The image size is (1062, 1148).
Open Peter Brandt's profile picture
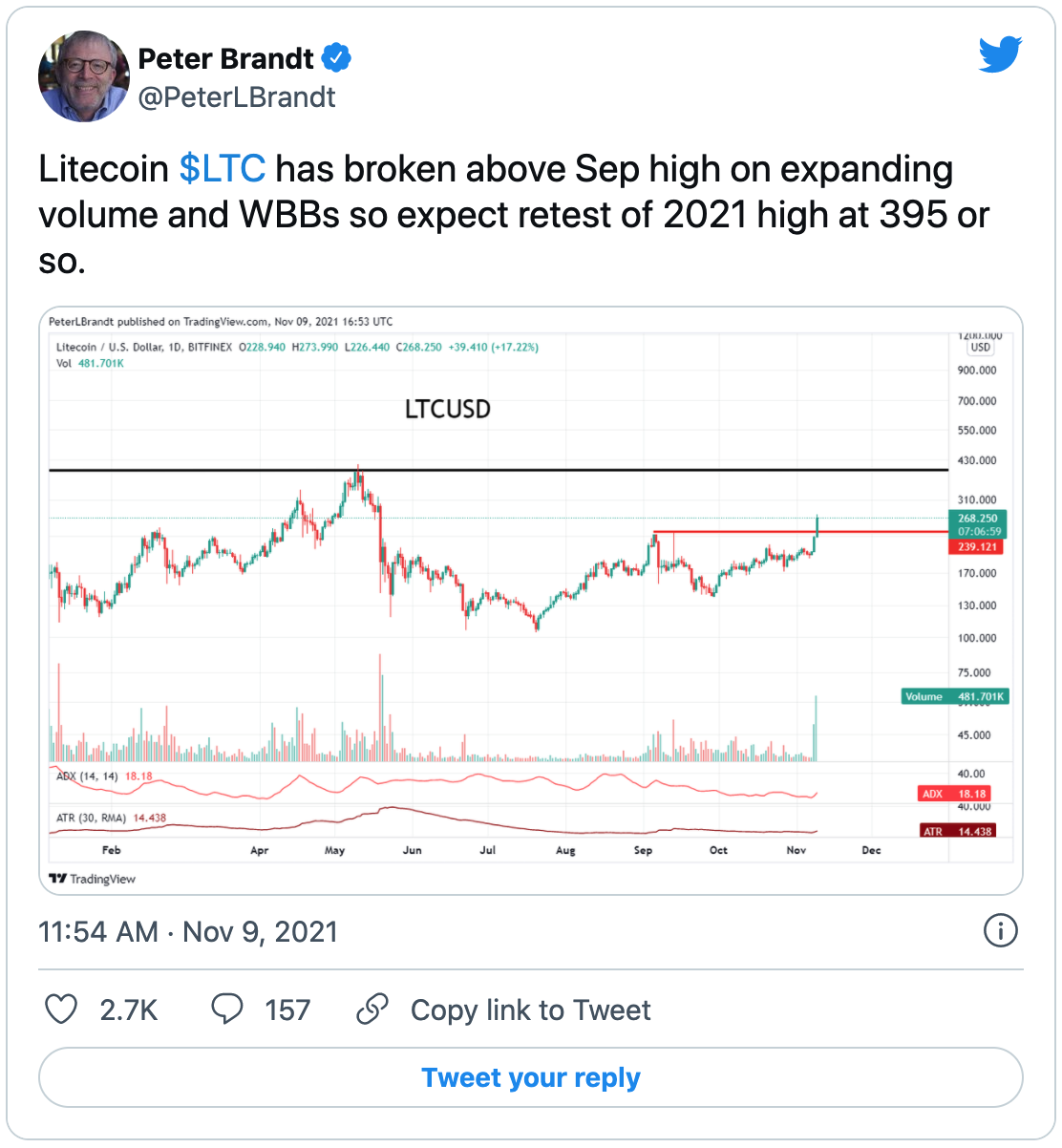coord(84,76)
